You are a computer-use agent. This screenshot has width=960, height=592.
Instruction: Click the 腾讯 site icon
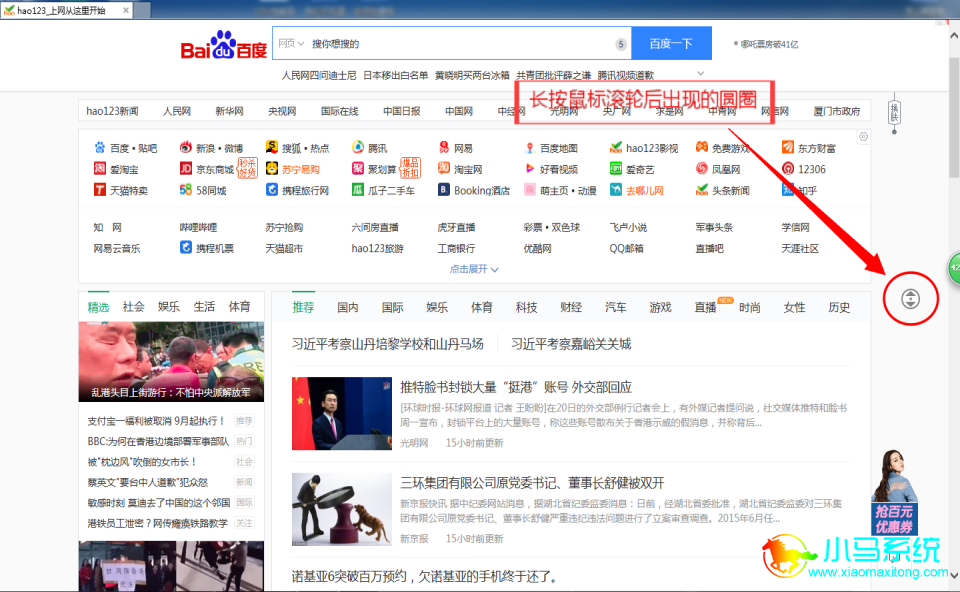[358, 148]
